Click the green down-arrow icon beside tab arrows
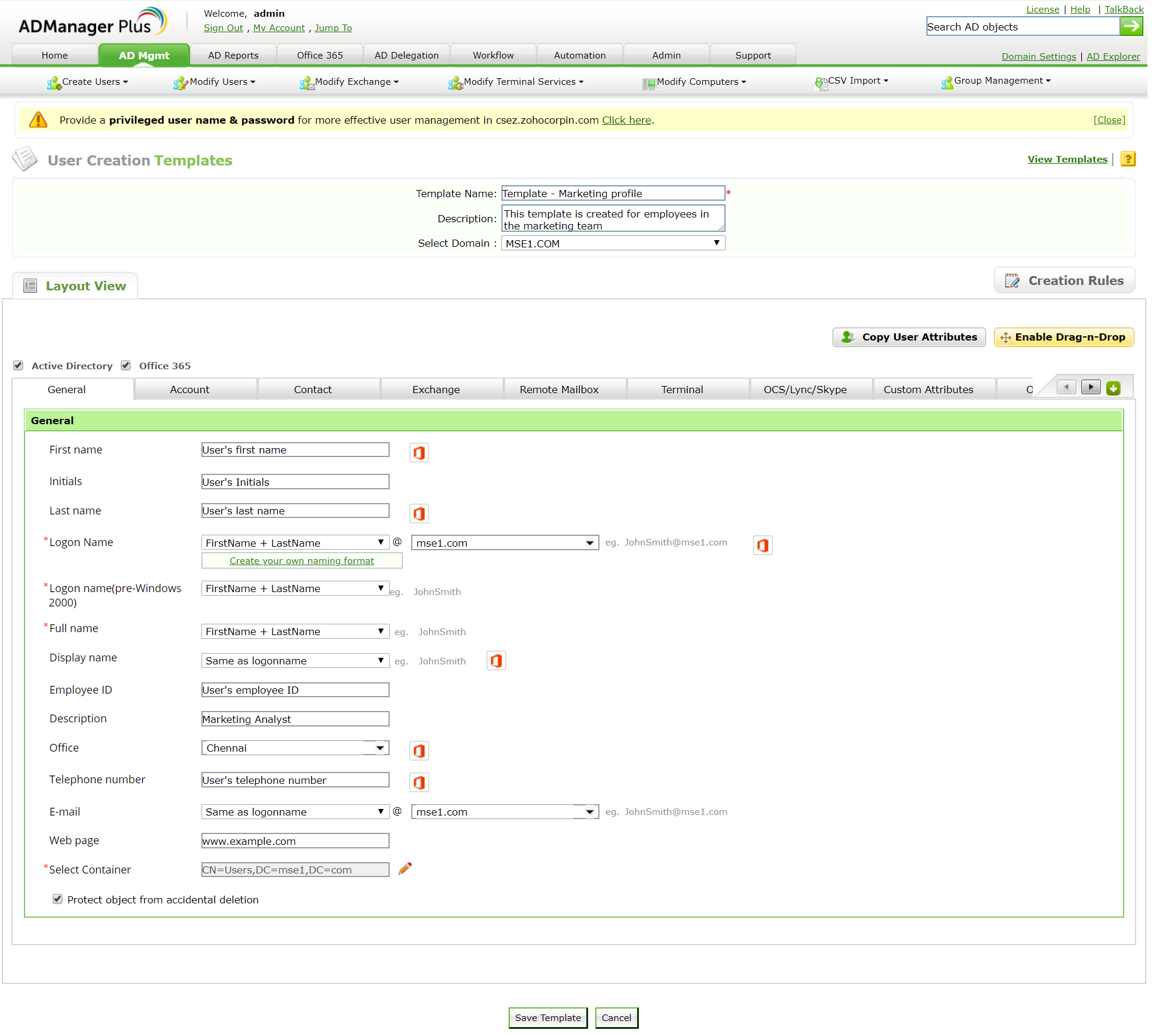This screenshot has width=1175, height=1036. 1113,388
